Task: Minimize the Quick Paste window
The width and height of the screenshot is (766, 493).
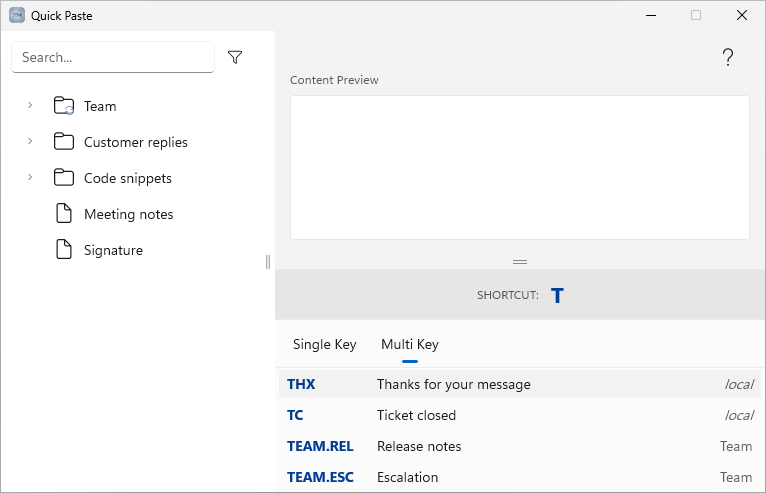Action: 651,16
